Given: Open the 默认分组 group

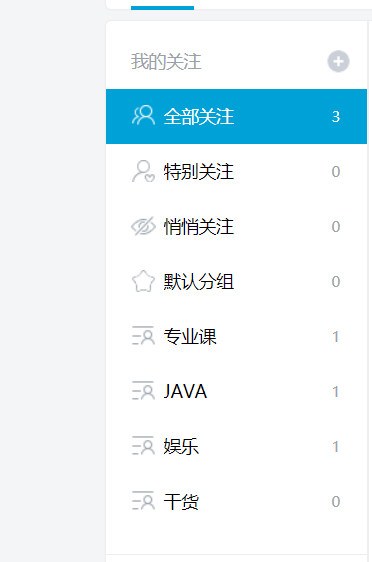Looking at the screenshot, I should coord(237,281).
